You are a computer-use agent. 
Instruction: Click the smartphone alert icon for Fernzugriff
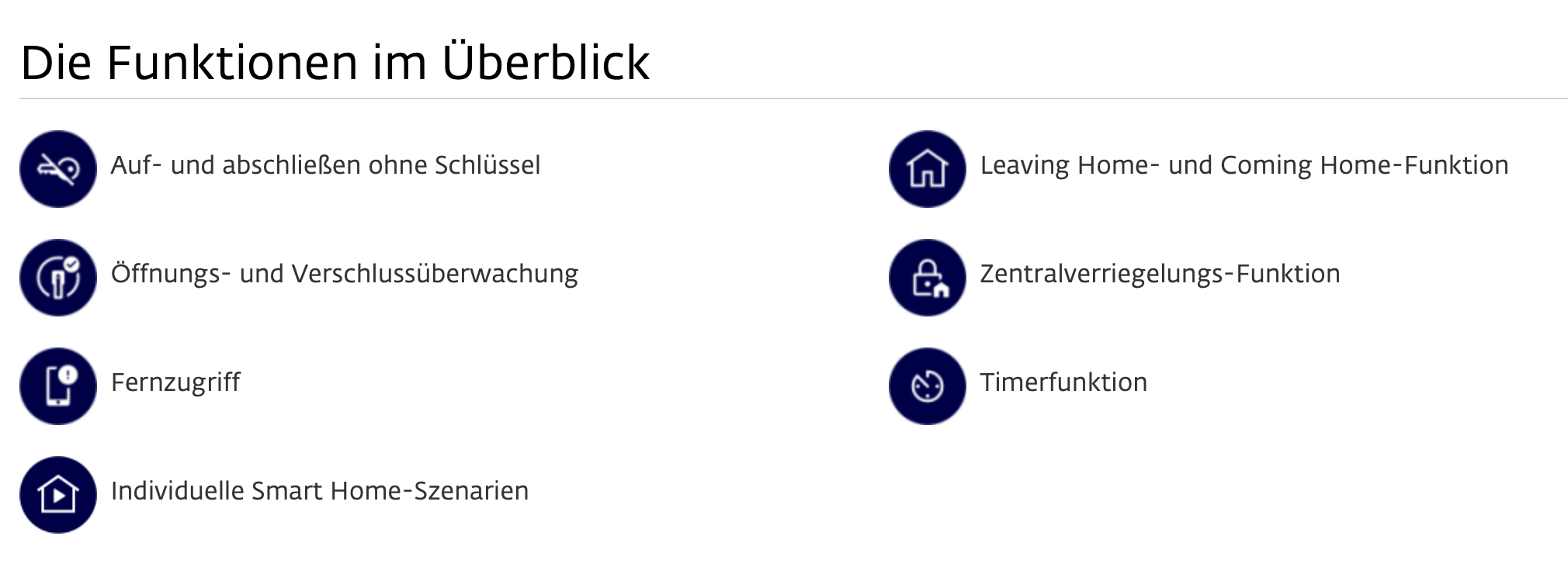tap(58, 386)
